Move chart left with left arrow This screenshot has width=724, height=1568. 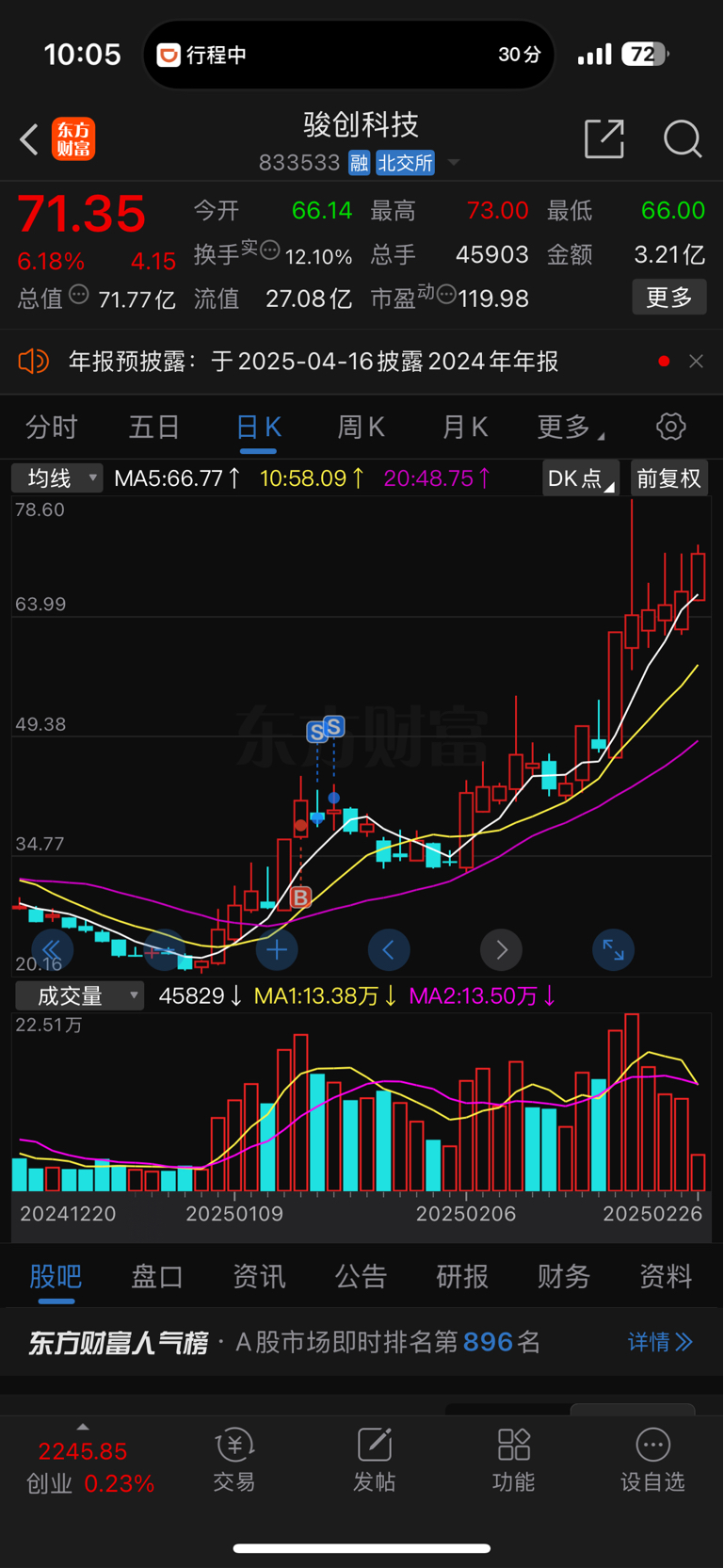[x=389, y=950]
